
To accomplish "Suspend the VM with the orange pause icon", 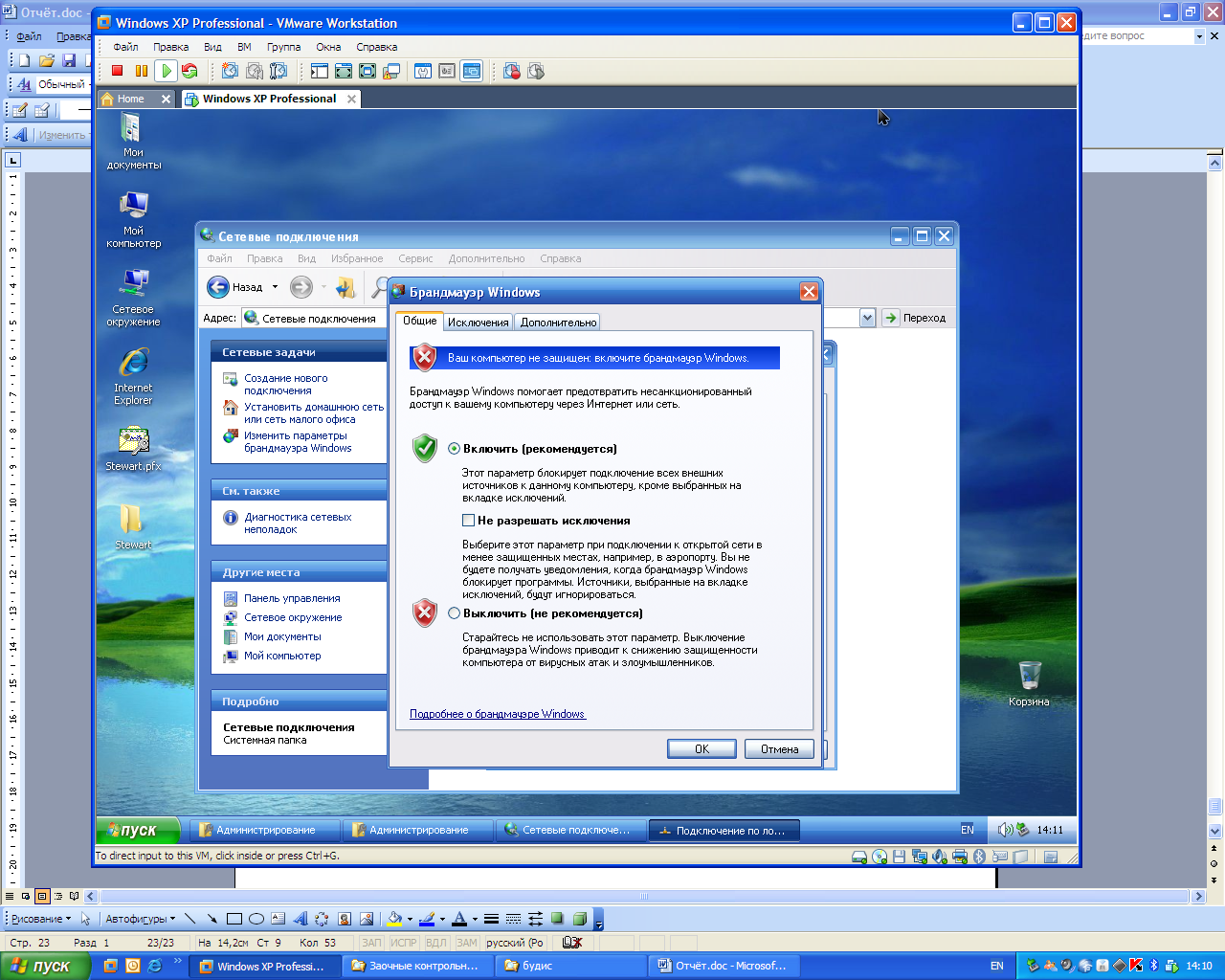I will click(x=142, y=71).
